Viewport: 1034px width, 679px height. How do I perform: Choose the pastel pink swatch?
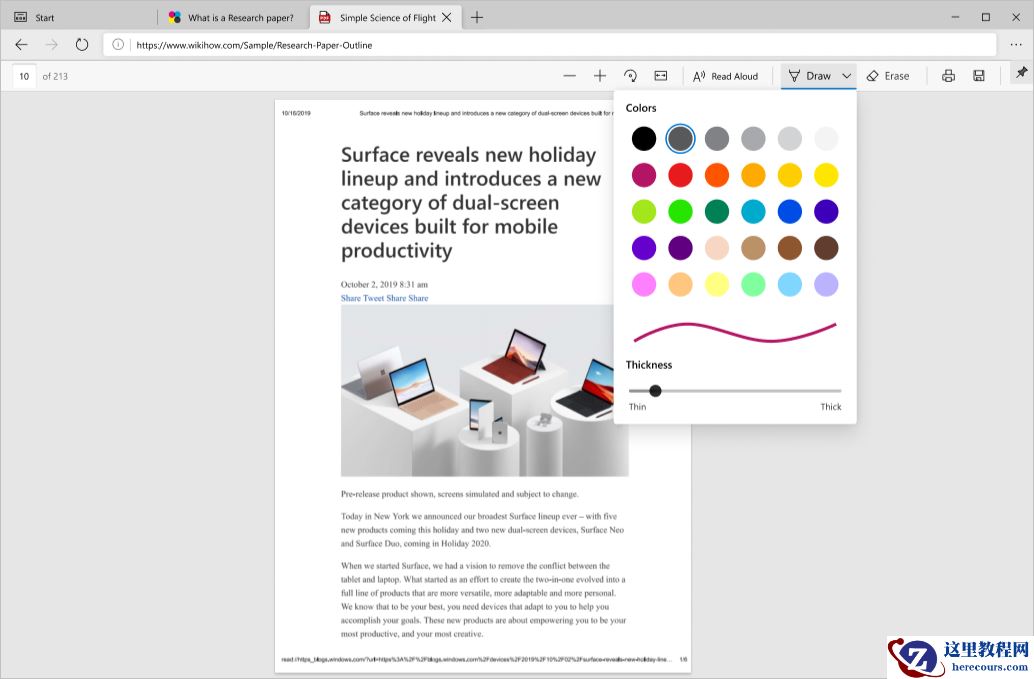coord(644,284)
